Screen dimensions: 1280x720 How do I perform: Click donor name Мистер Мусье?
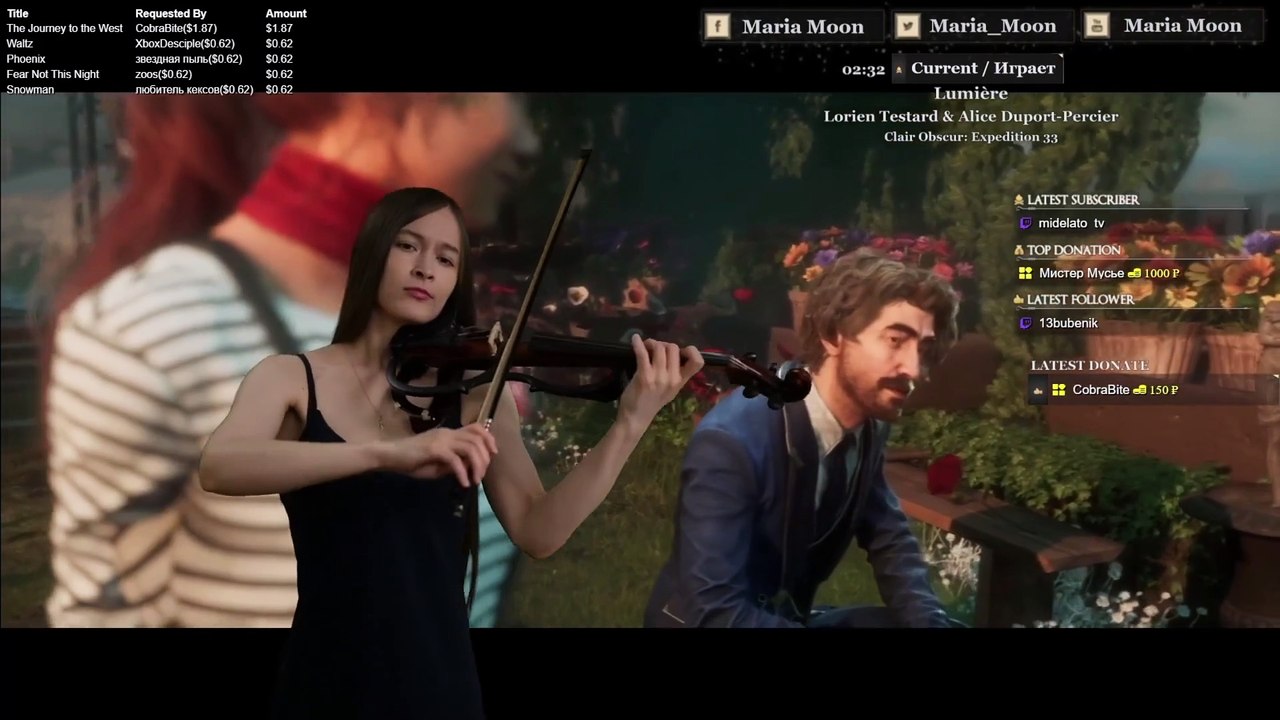click(x=1082, y=273)
